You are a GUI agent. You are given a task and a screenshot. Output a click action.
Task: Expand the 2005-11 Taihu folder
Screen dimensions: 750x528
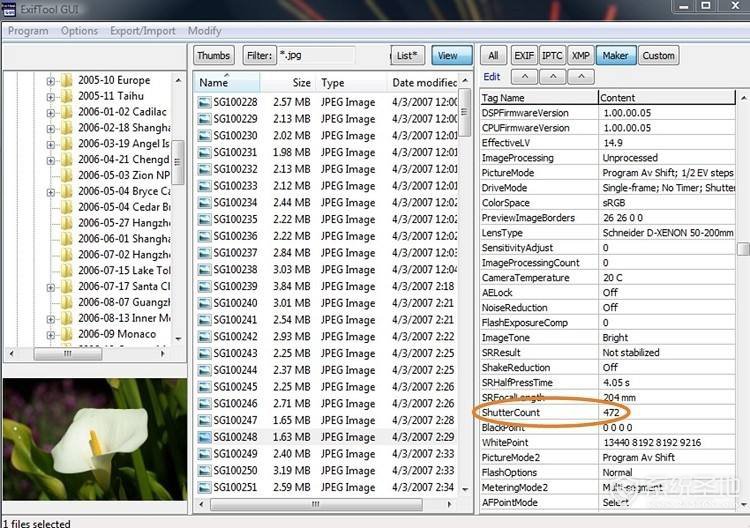coord(50,97)
